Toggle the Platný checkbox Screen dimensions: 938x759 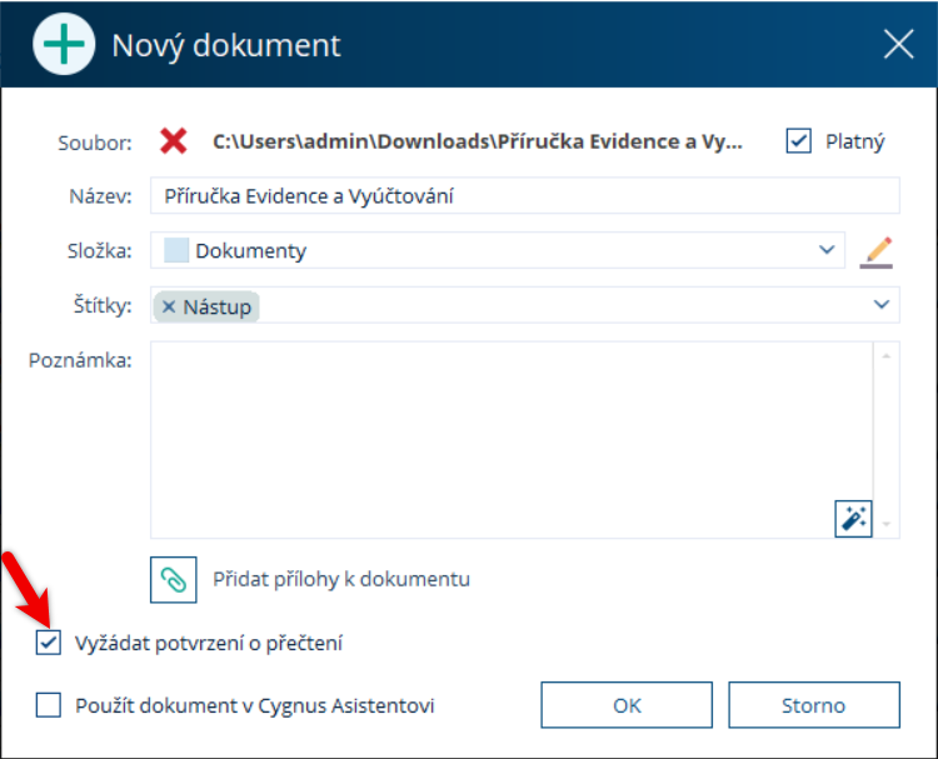tap(799, 141)
